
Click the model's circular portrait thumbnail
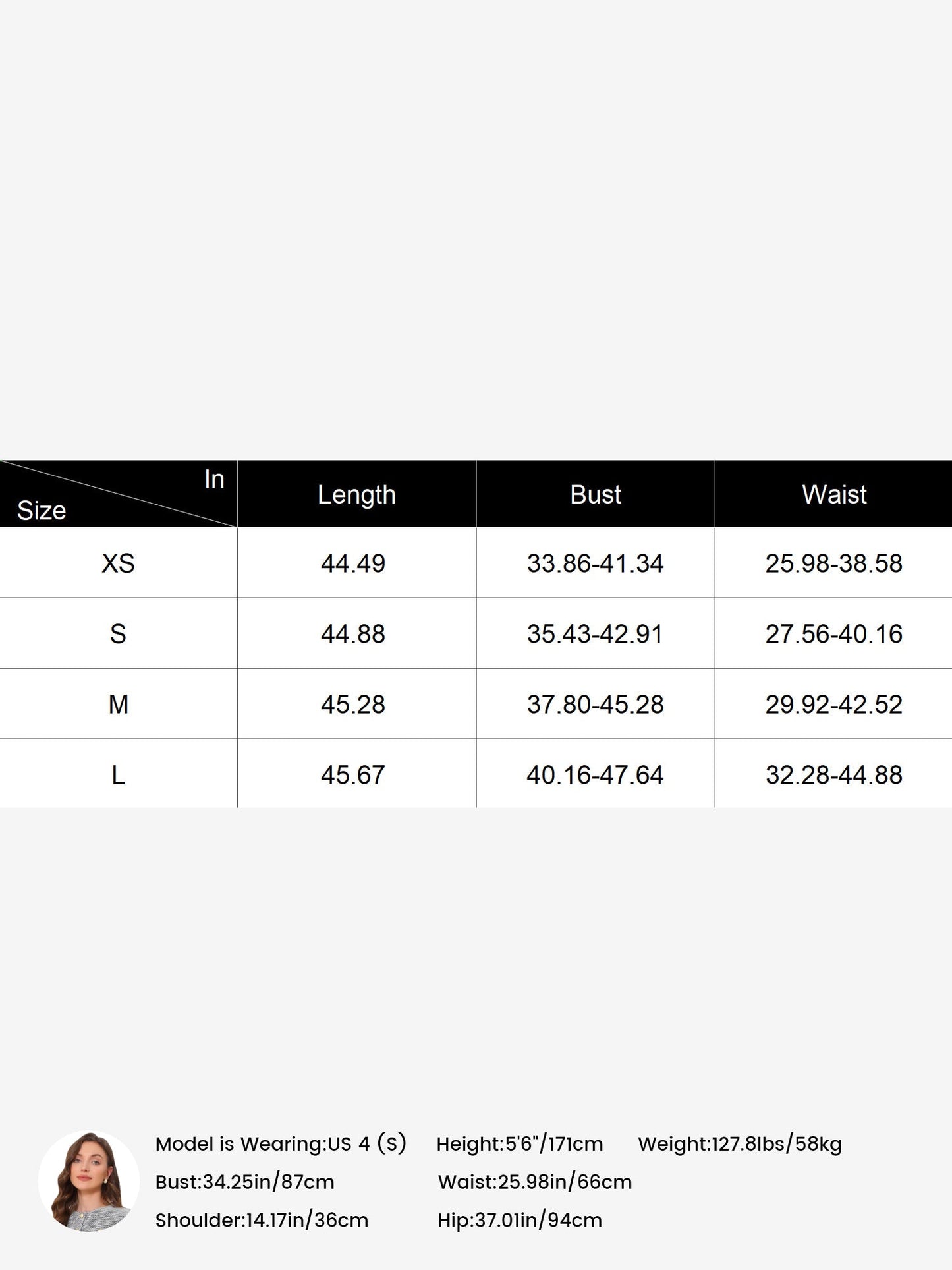(x=89, y=1182)
